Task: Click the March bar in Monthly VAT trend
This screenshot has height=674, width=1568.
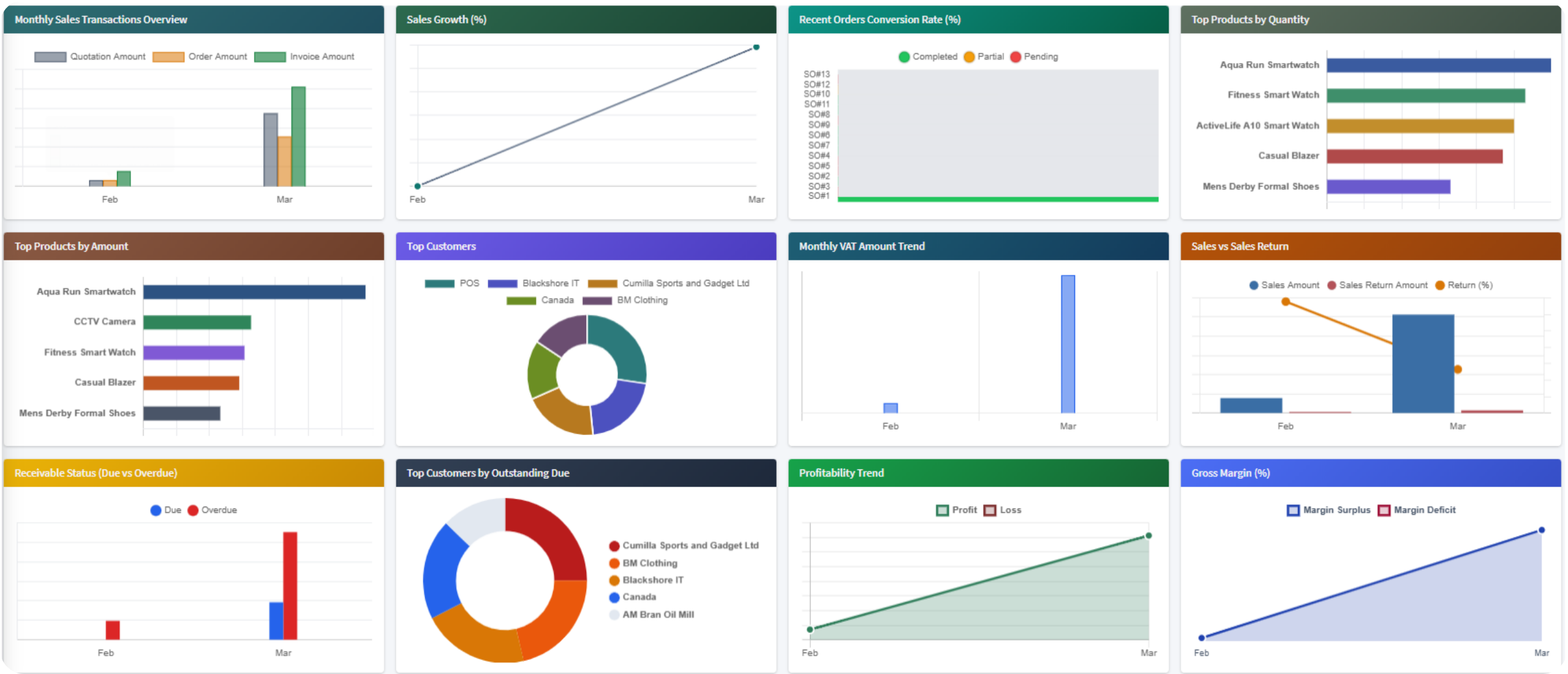Action: [1068, 343]
